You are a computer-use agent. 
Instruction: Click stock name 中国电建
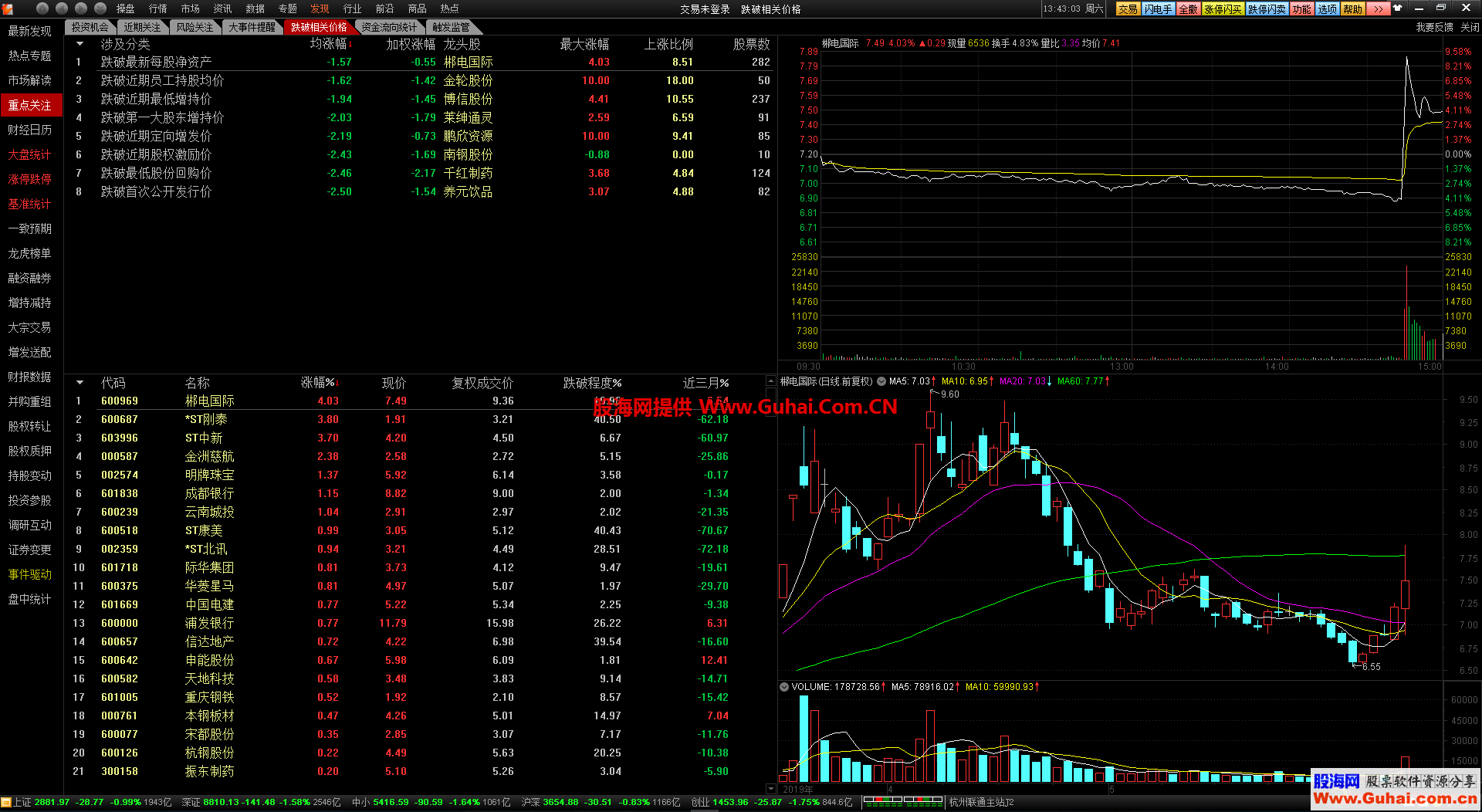point(209,604)
